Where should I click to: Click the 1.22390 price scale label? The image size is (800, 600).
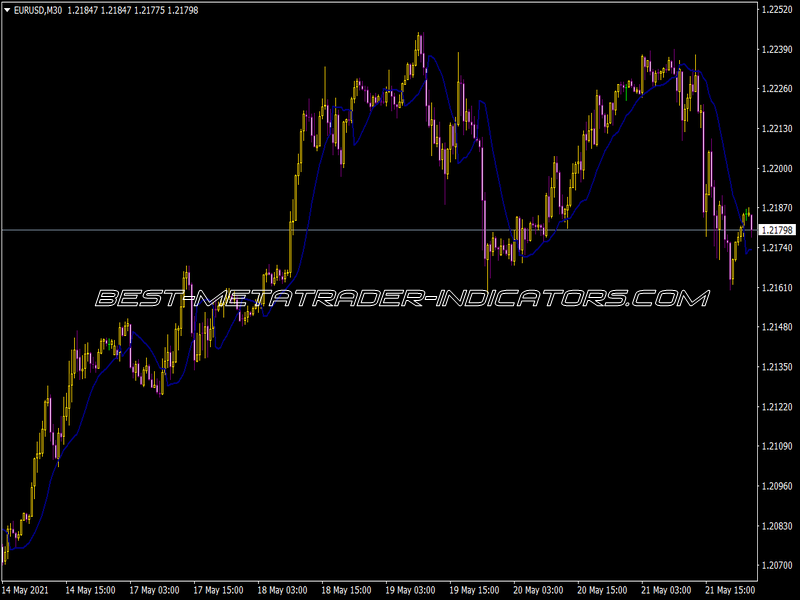[777, 49]
